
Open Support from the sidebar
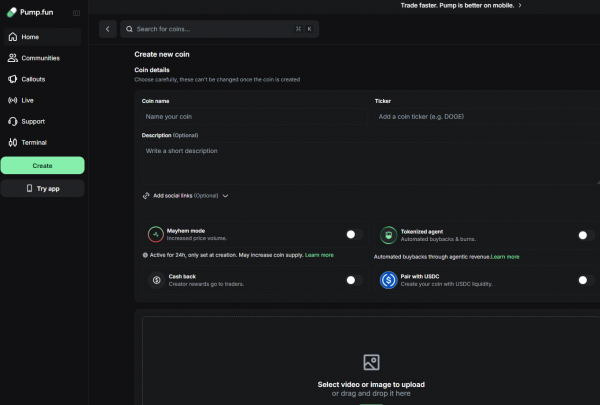coord(42,121)
